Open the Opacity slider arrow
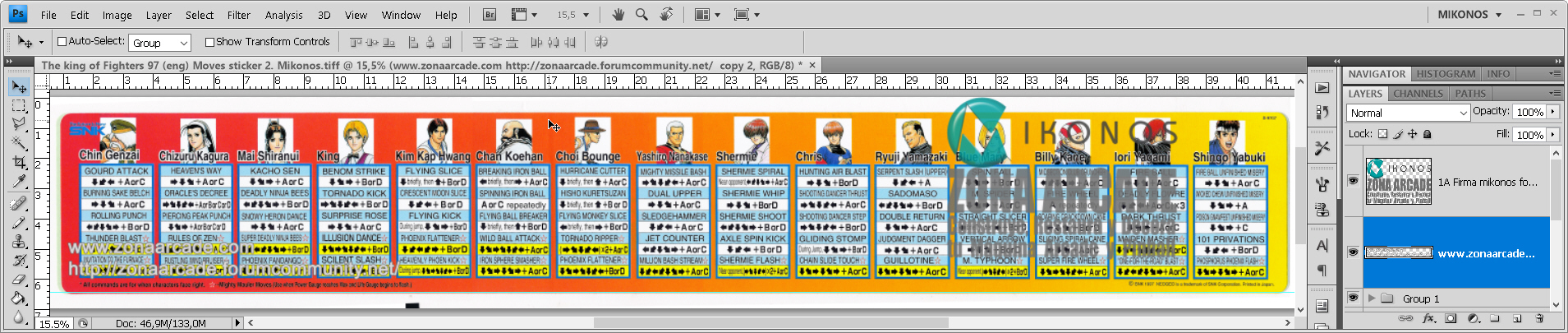The height and width of the screenshot is (333, 1568). point(1553,112)
